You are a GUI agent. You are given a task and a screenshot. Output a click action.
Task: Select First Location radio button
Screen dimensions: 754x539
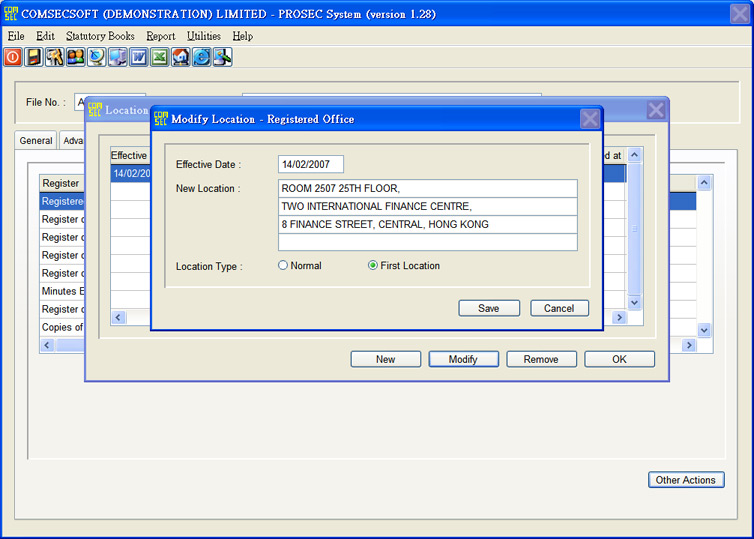[373, 266]
